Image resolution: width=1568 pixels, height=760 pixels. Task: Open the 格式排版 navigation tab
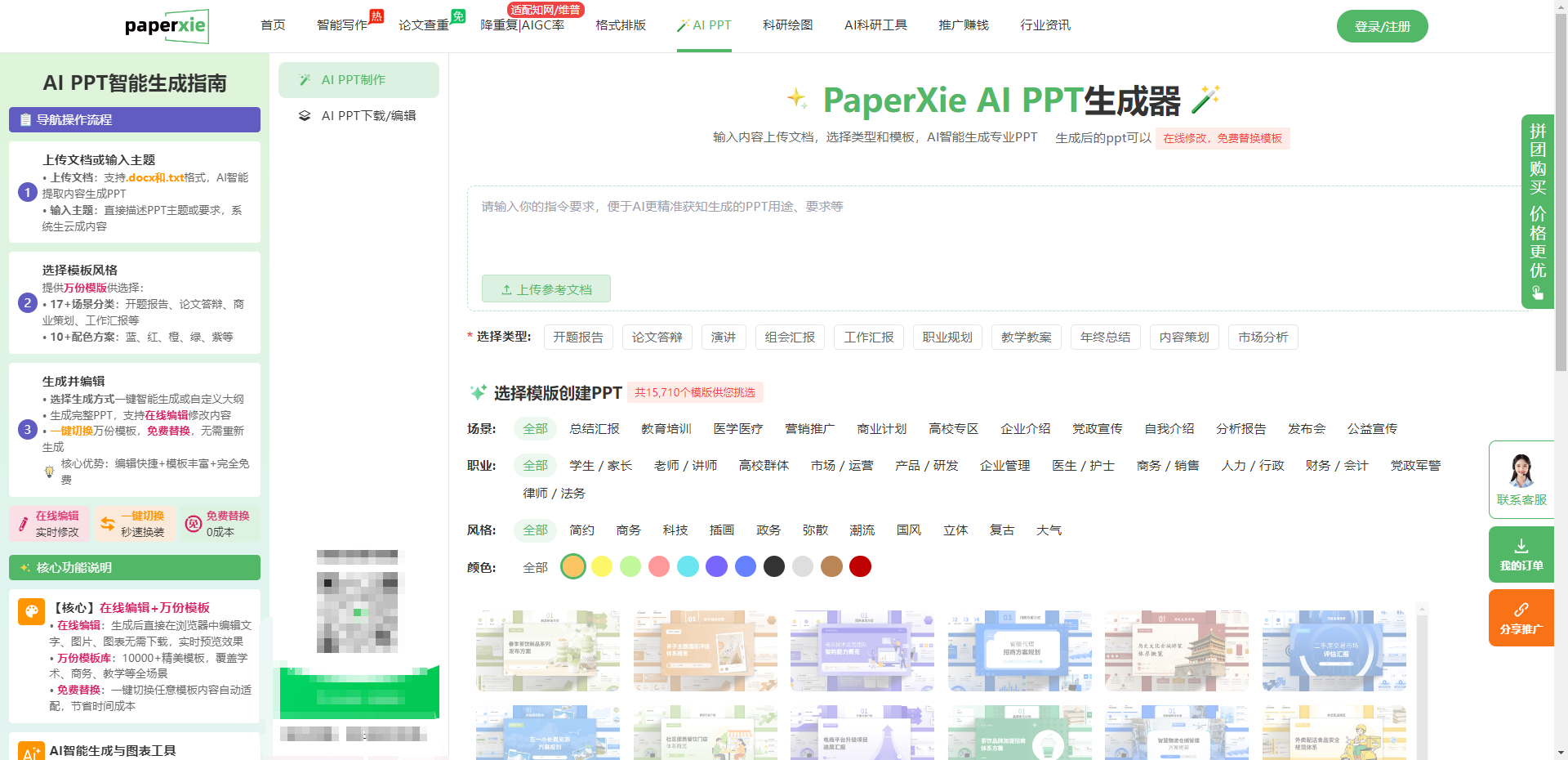tap(620, 25)
